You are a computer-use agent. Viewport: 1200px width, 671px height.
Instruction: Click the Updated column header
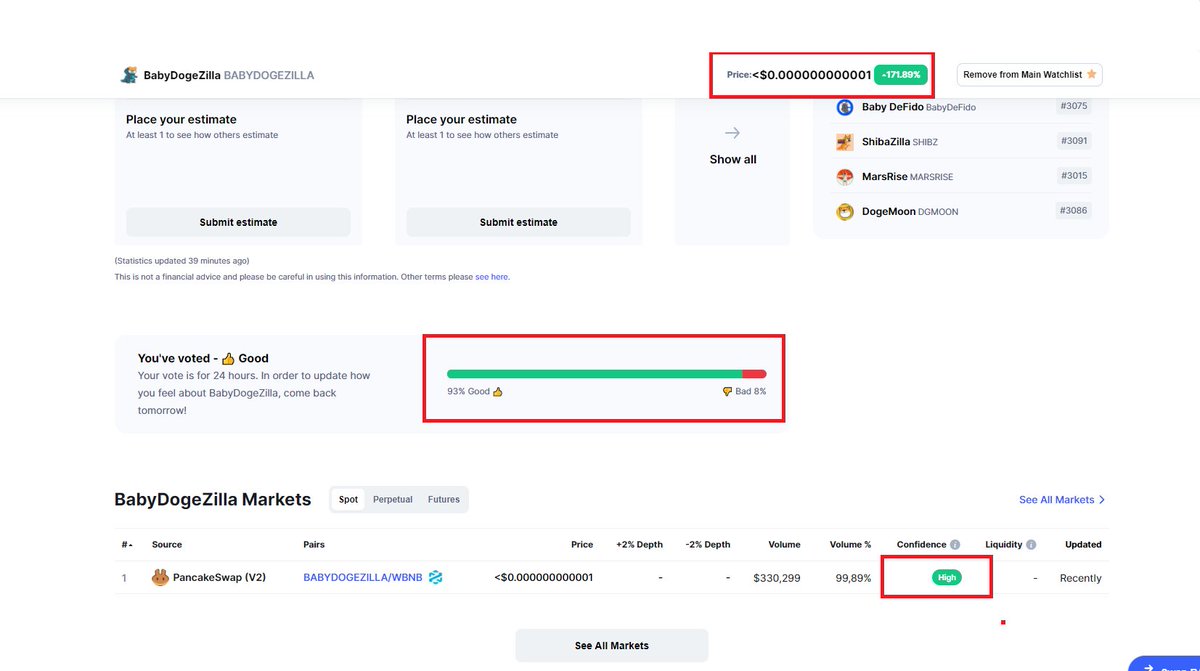pos(1083,545)
